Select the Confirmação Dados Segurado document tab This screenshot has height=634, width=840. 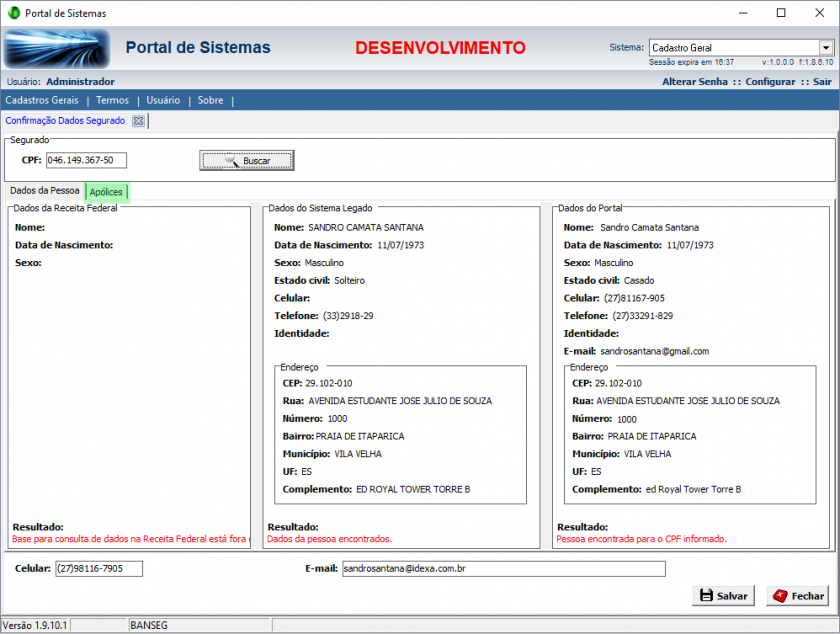coord(65,121)
